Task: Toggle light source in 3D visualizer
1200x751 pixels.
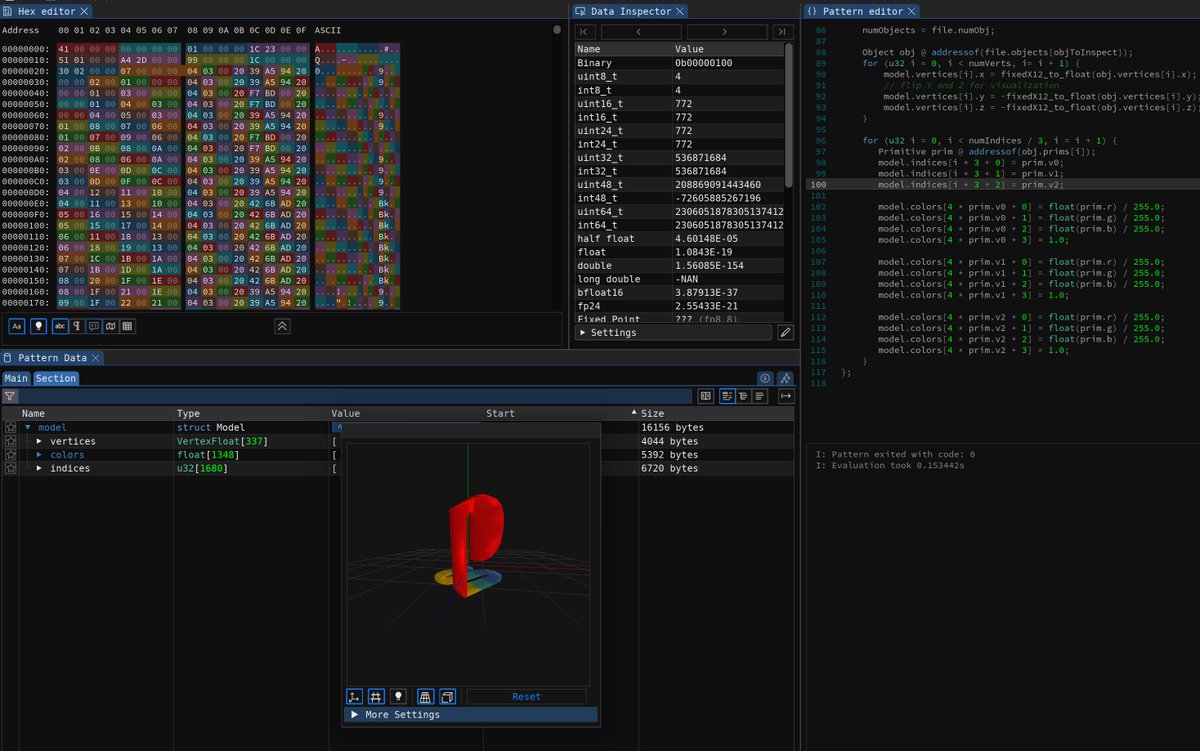Action: [399, 696]
